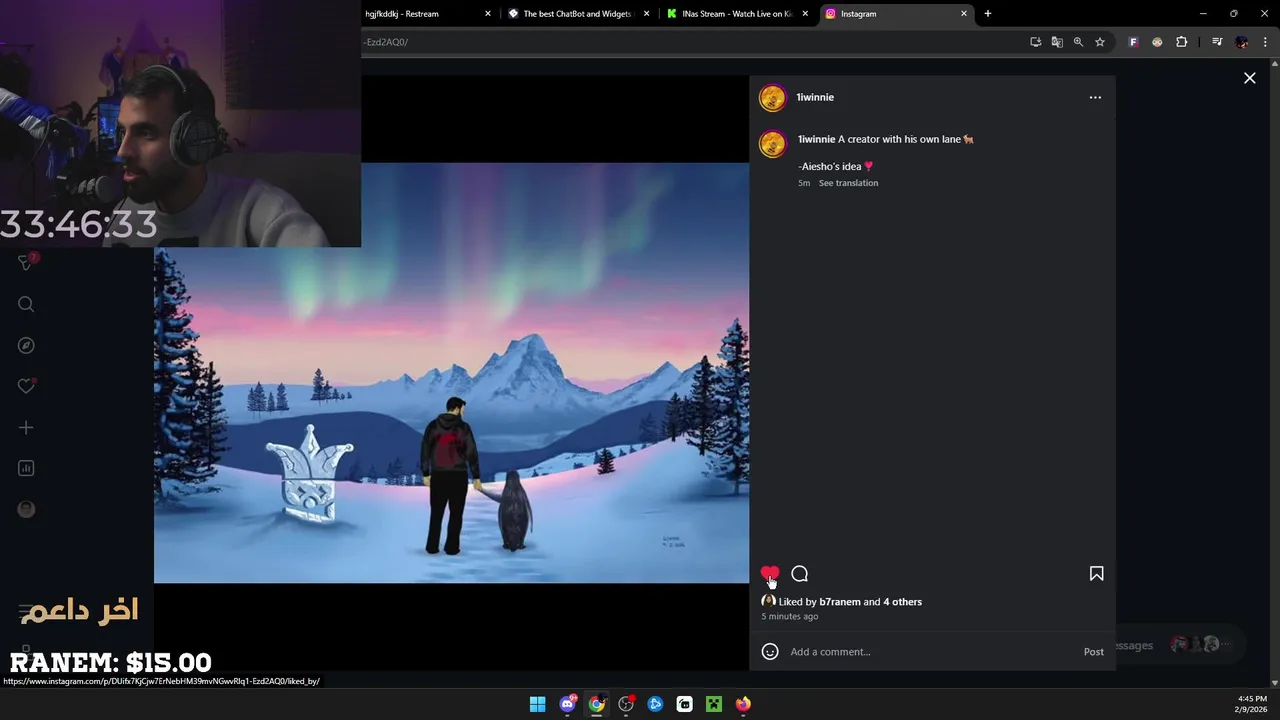
Task: Open Instagram Notifications heart icon
Action: point(26,386)
